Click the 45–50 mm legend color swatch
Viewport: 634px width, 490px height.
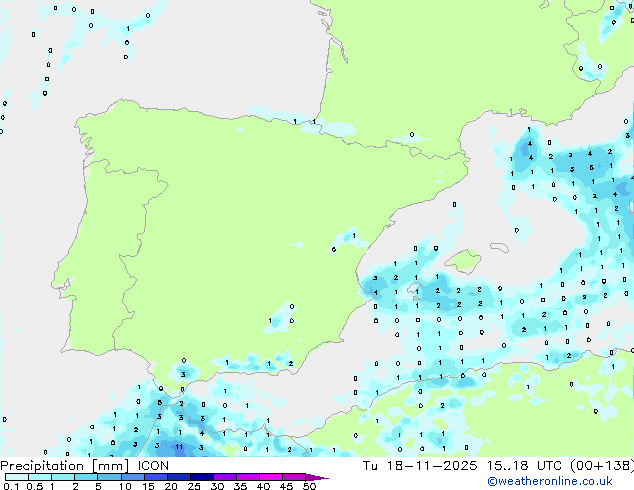coord(294,477)
